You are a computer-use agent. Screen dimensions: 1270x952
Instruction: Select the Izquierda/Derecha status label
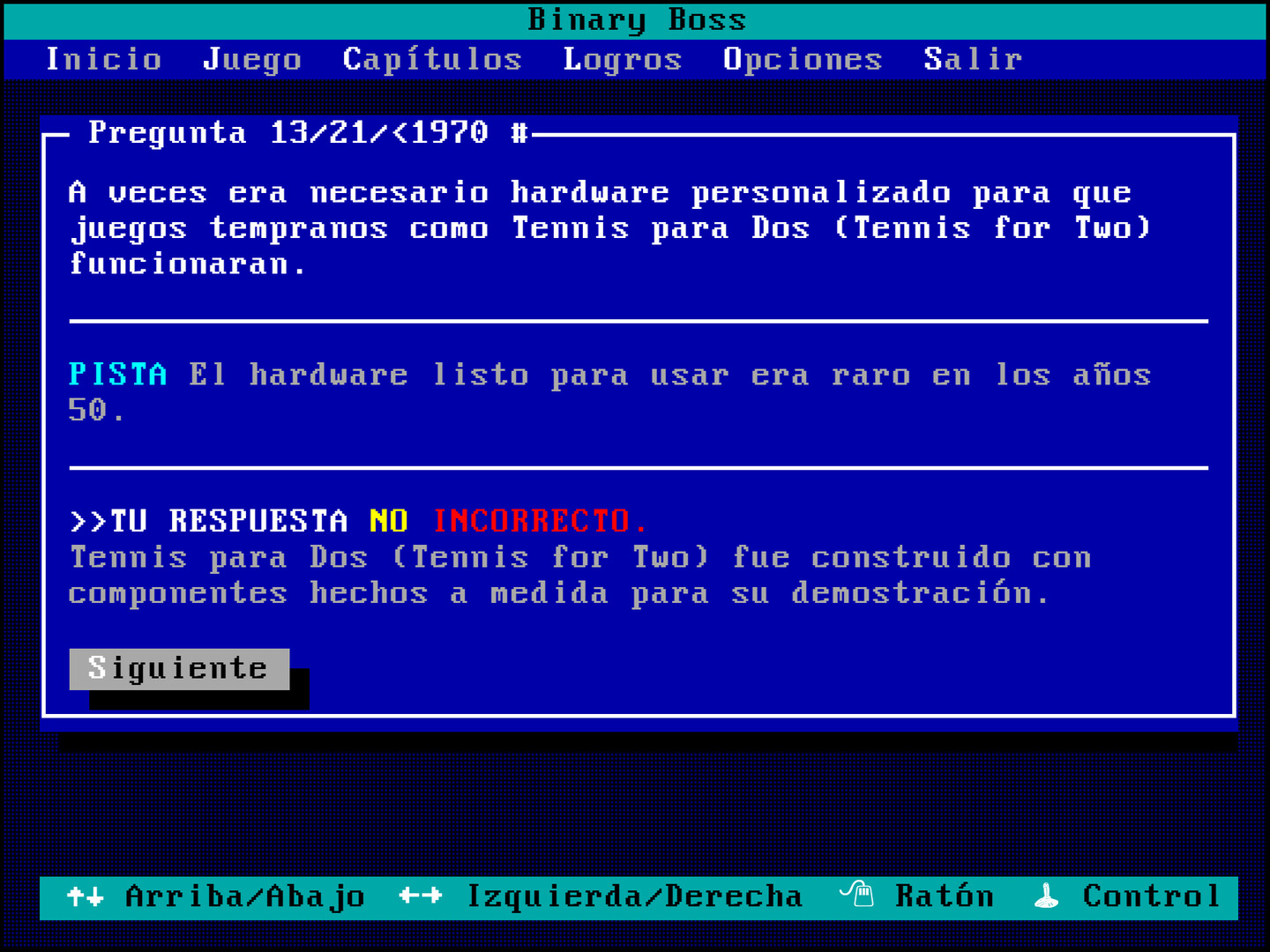(x=634, y=896)
